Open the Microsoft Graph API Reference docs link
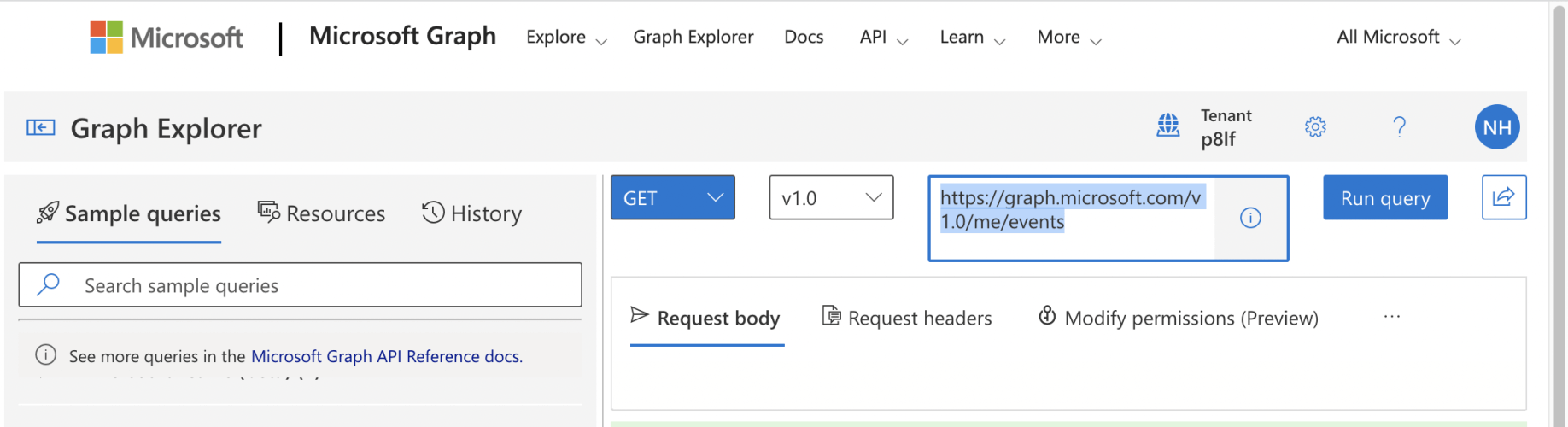Screen dimensions: 1568x427 click(386, 356)
